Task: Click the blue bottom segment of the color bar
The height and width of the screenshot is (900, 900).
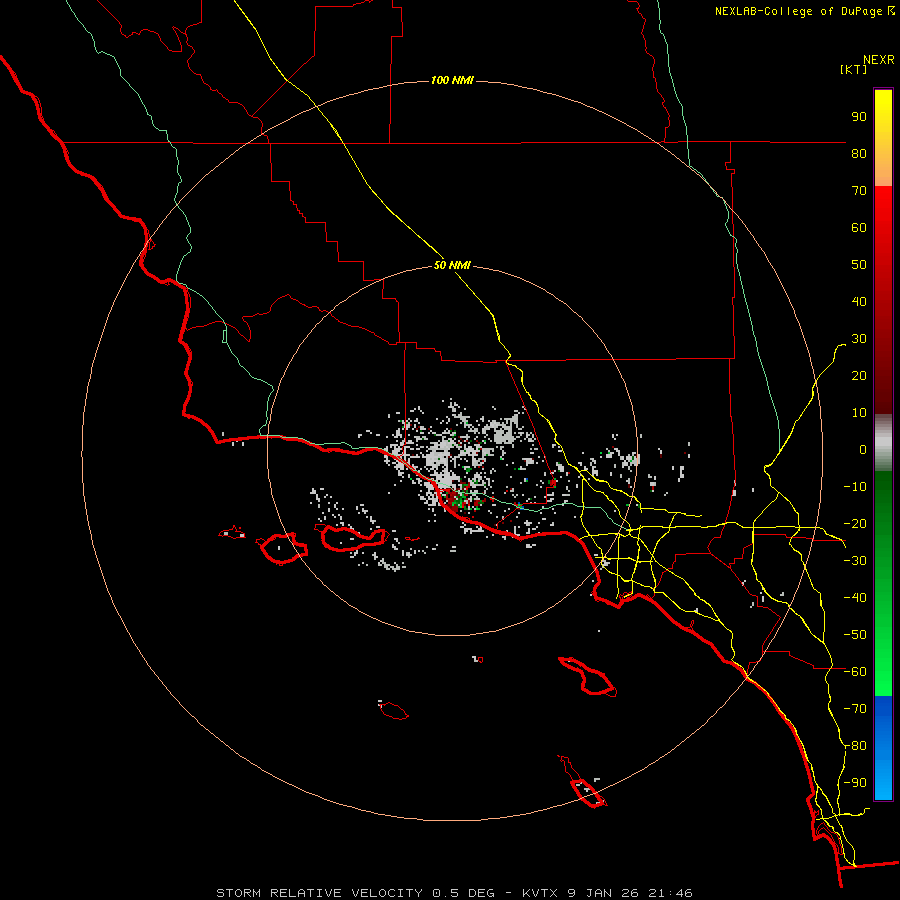Action: [883, 748]
